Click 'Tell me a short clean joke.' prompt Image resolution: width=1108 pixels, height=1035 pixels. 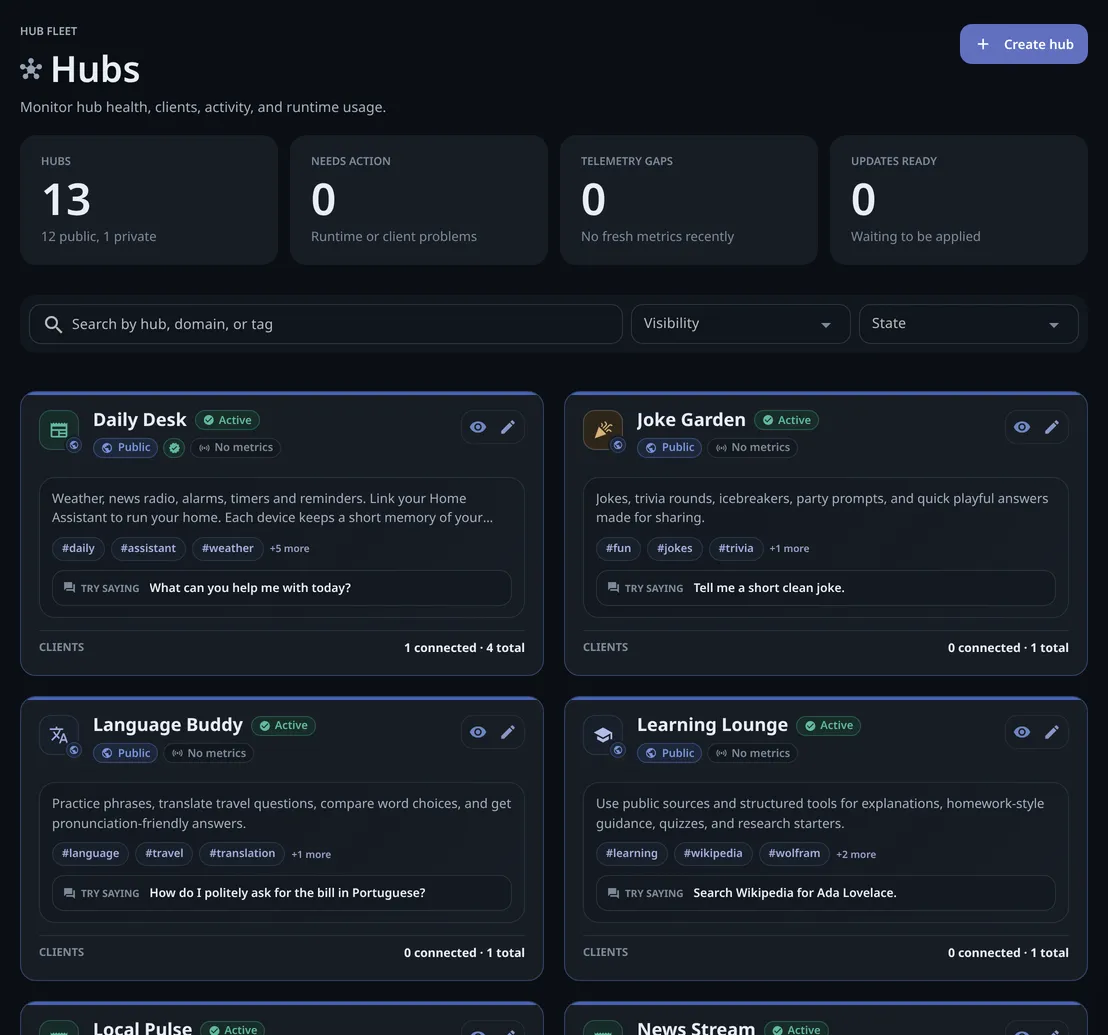click(769, 588)
